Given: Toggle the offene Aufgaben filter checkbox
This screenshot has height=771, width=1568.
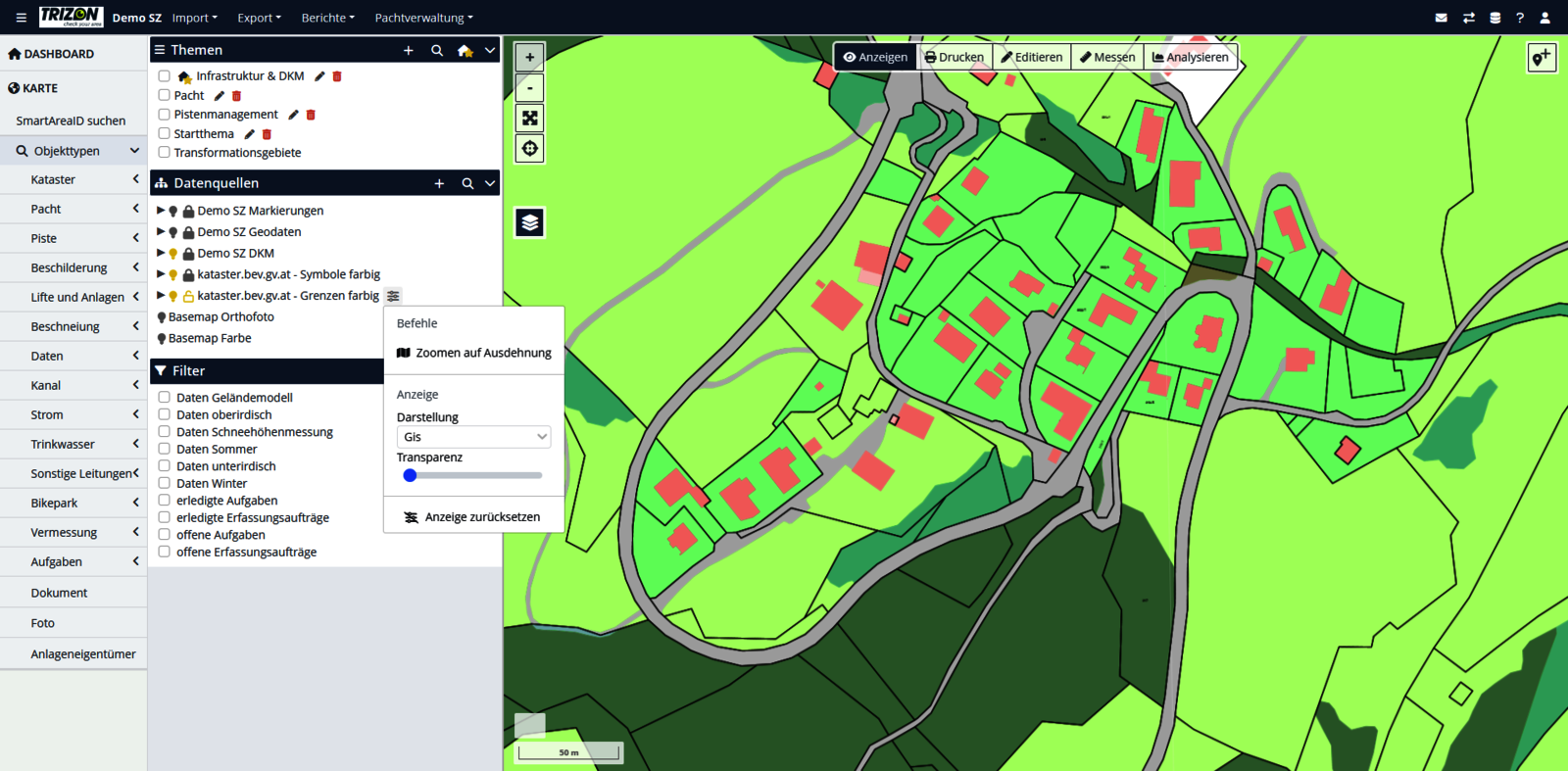Looking at the screenshot, I should [165, 535].
